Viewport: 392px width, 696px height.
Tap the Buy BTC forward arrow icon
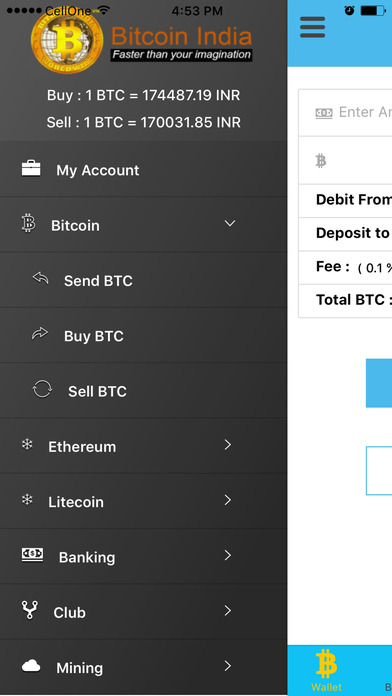click(x=40, y=333)
